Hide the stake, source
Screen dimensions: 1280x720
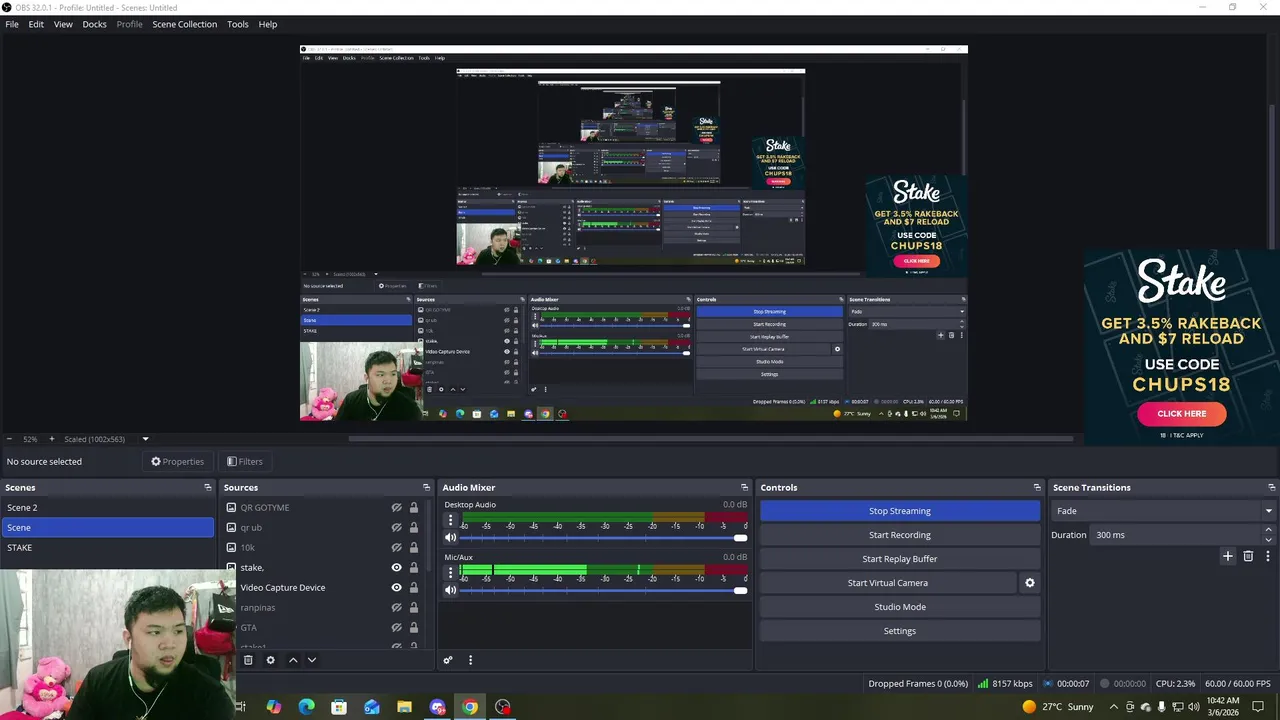pos(396,568)
